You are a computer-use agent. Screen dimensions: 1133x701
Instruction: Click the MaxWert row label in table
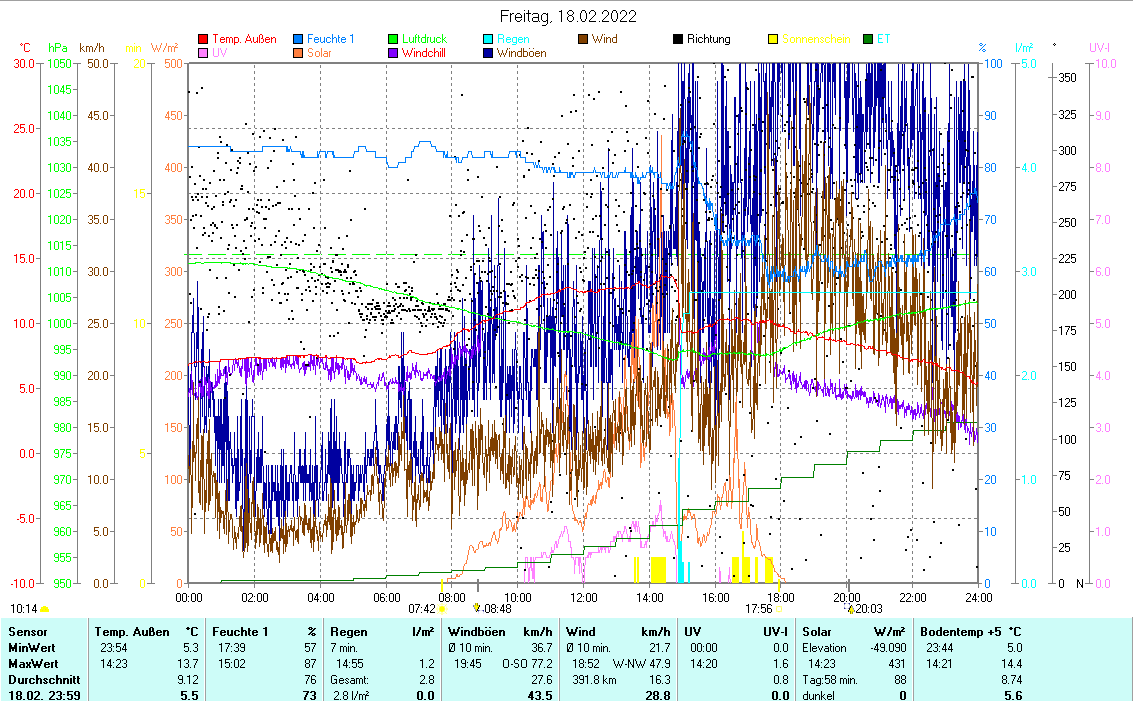pos(31,664)
